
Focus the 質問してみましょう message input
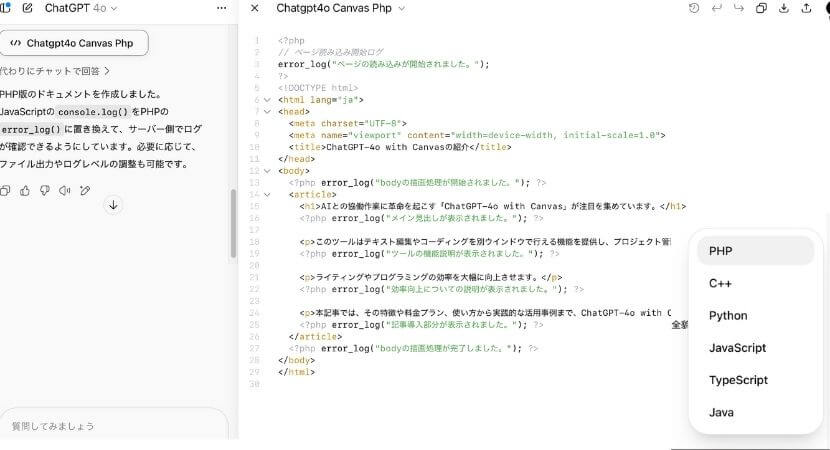114,426
